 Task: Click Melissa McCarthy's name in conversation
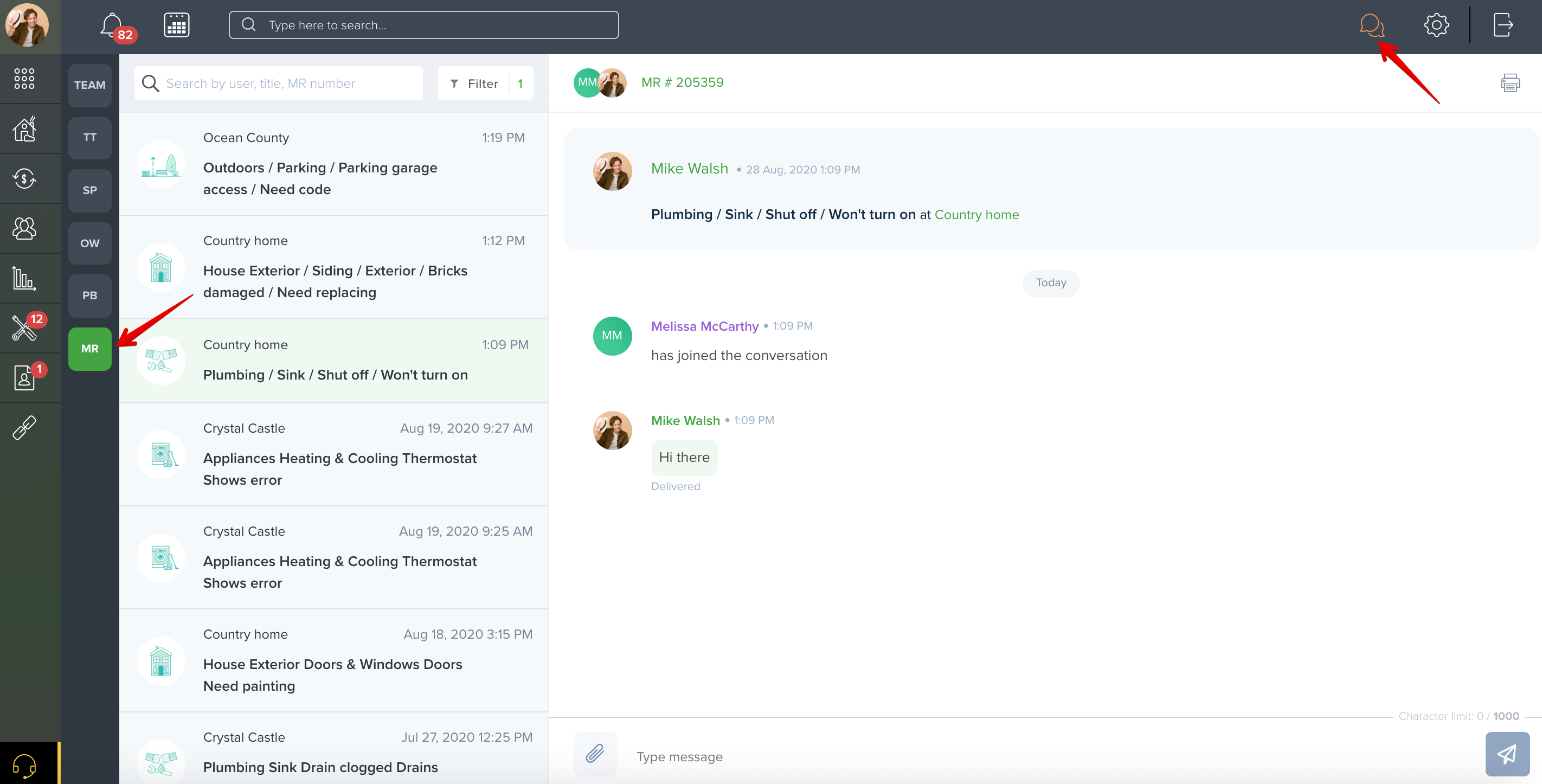point(704,326)
